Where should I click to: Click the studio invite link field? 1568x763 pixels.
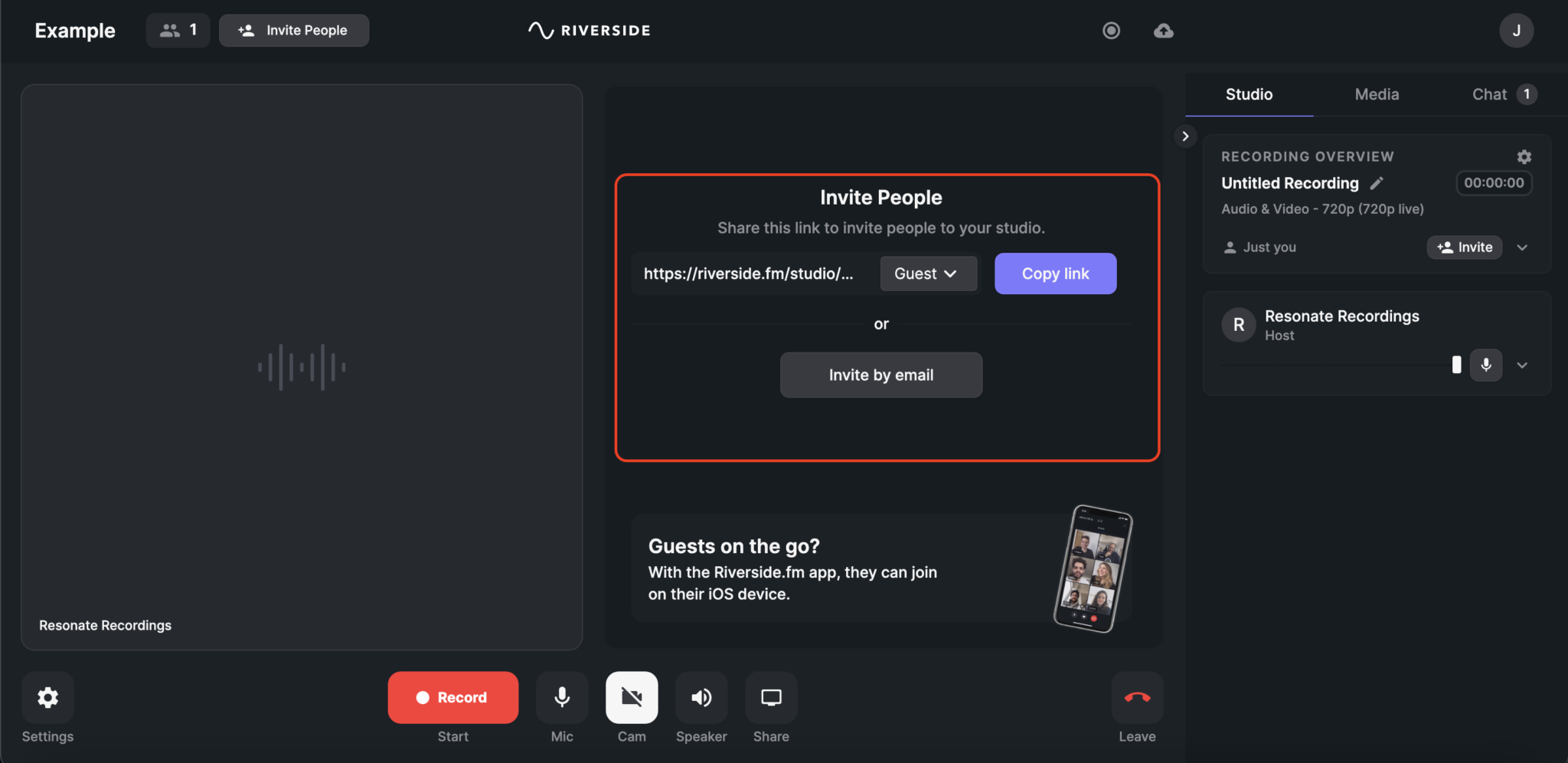(x=750, y=273)
